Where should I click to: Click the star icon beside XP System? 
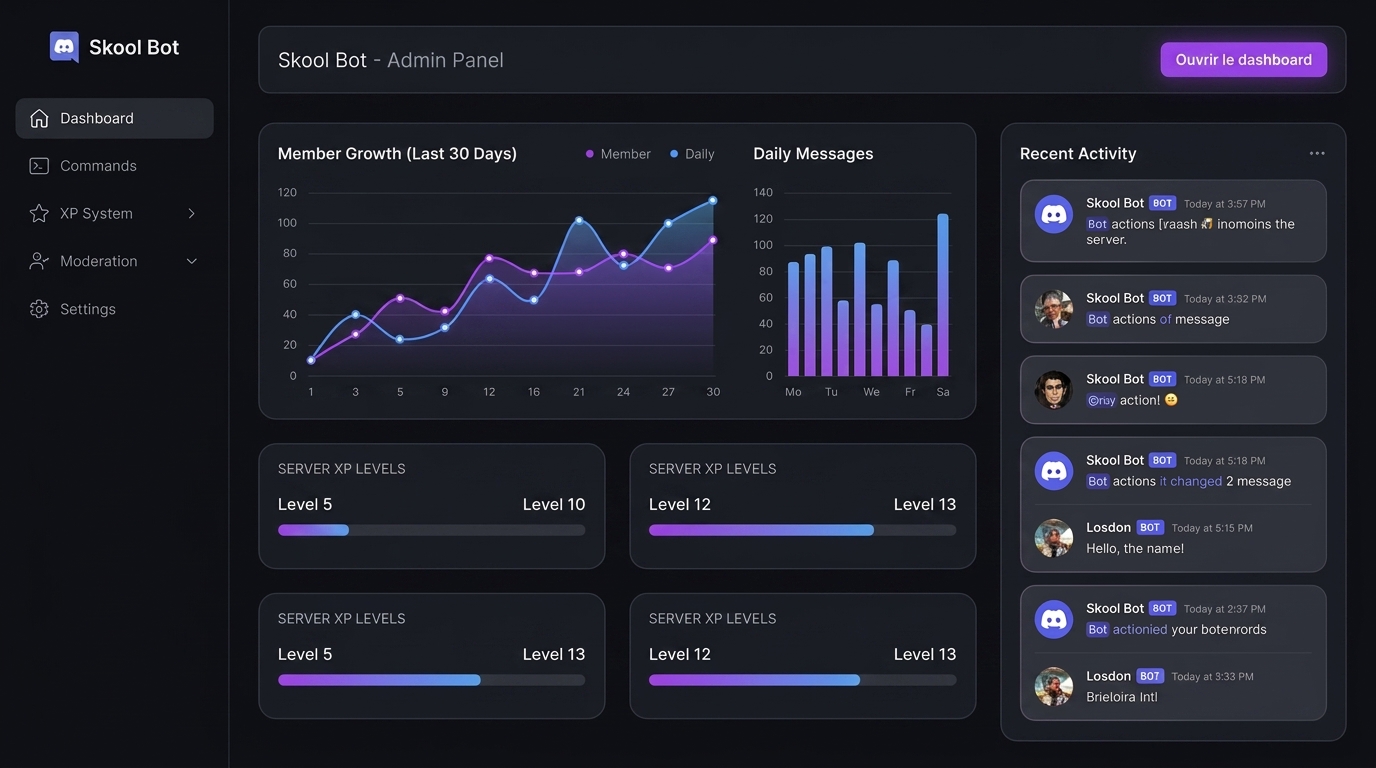[39, 213]
